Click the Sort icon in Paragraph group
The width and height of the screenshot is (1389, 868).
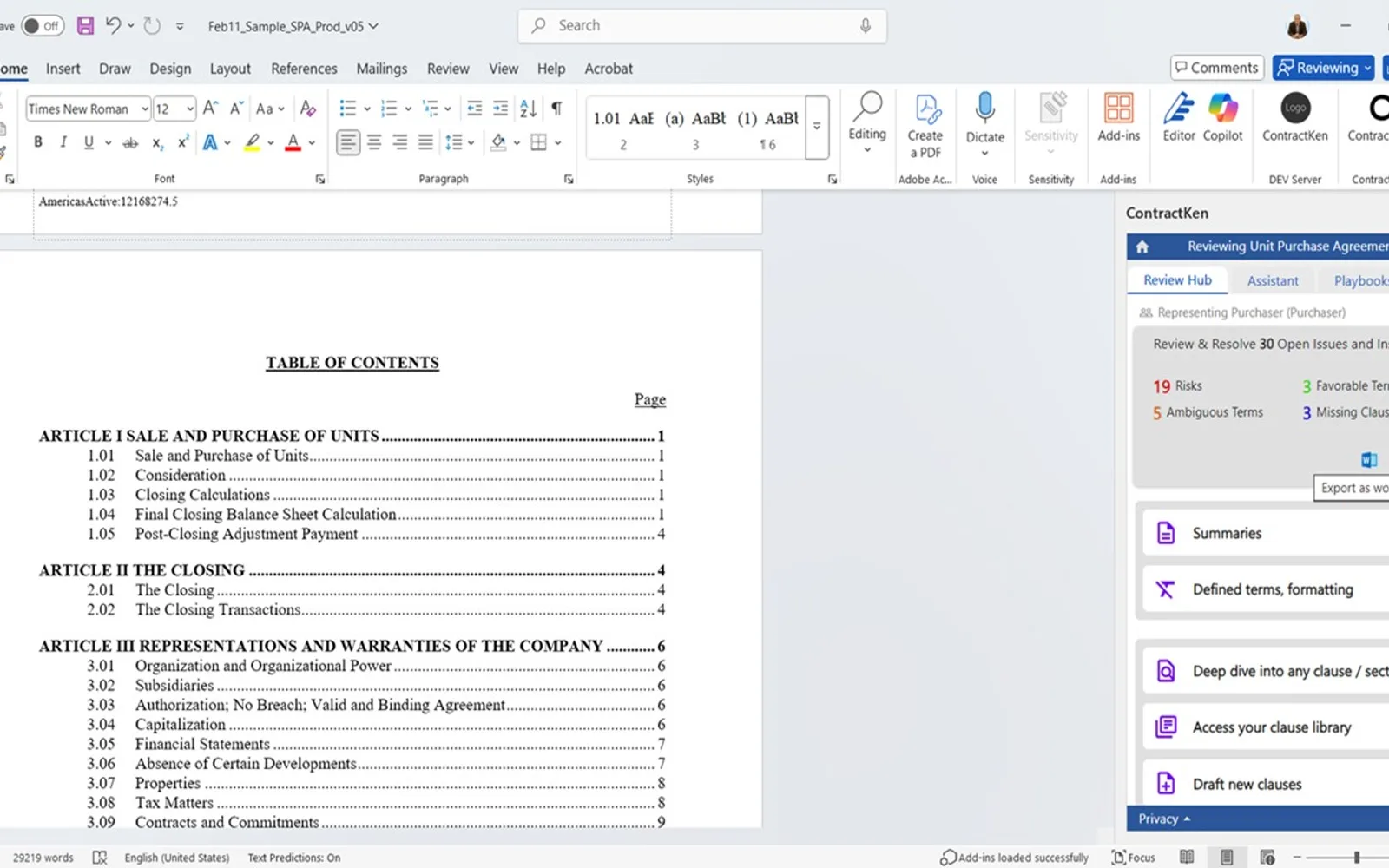coord(528,108)
